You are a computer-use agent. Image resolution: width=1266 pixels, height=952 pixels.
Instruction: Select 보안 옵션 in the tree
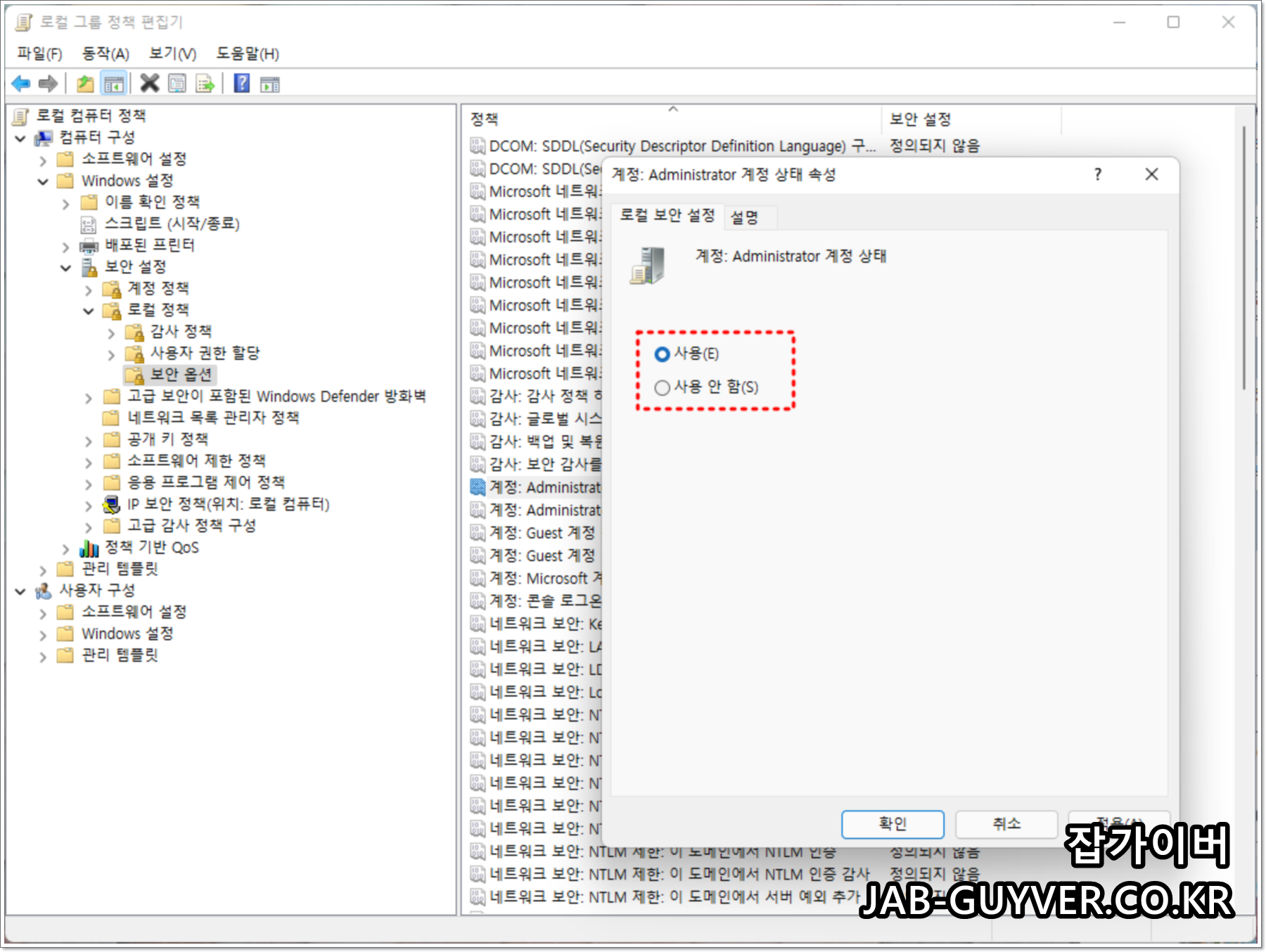click(181, 375)
